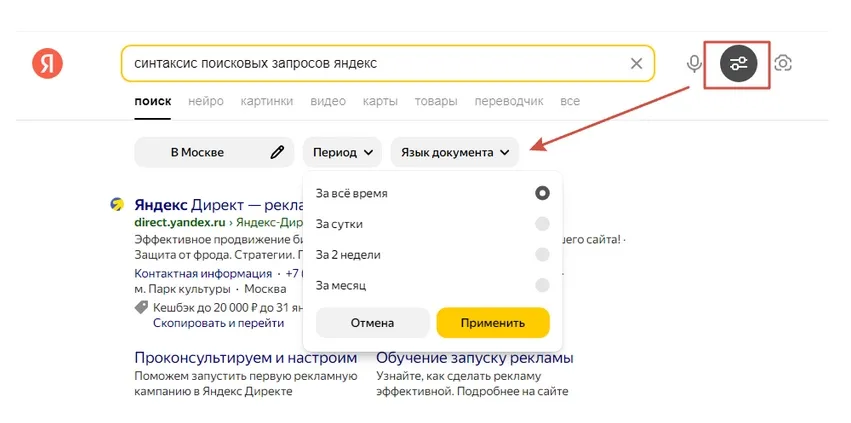The image size is (851, 423).
Task: Open the видео tab
Action: click(328, 101)
